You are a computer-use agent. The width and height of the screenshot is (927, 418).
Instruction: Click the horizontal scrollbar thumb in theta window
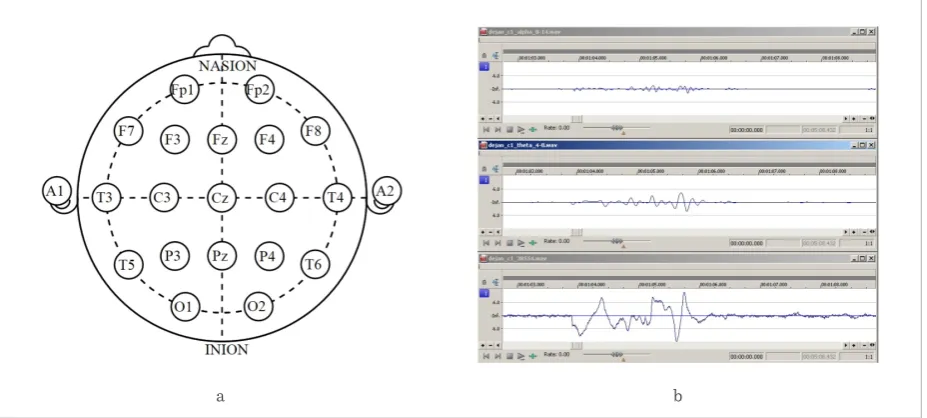(577, 232)
